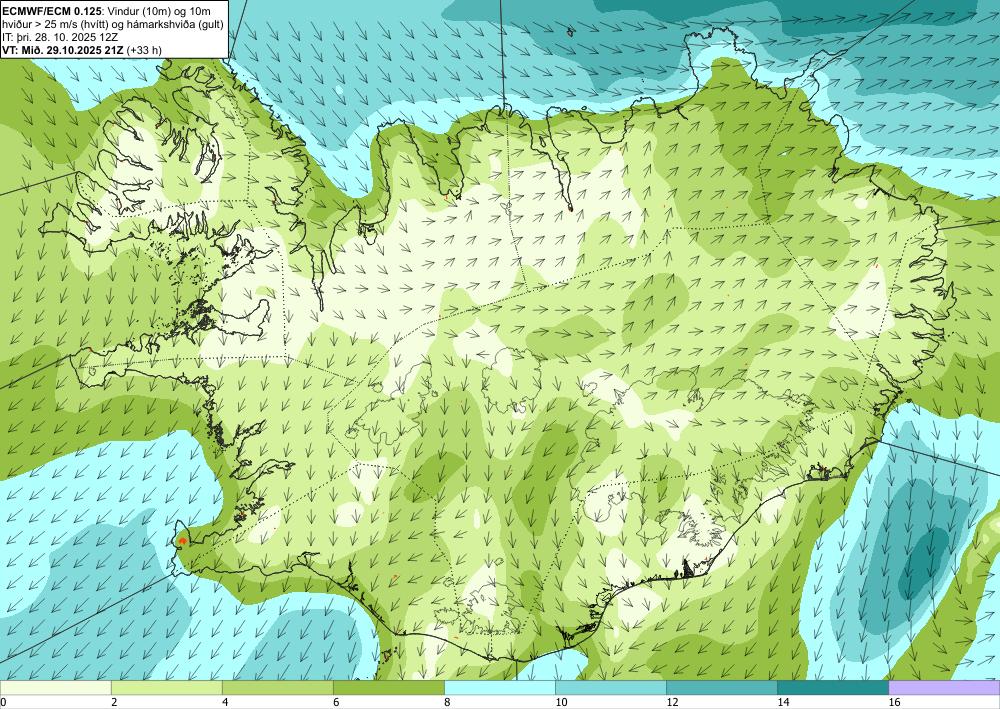The image size is (1000, 709).
Task: Click the light green 2–4 legend swatch
Action: click(x=166, y=688)
